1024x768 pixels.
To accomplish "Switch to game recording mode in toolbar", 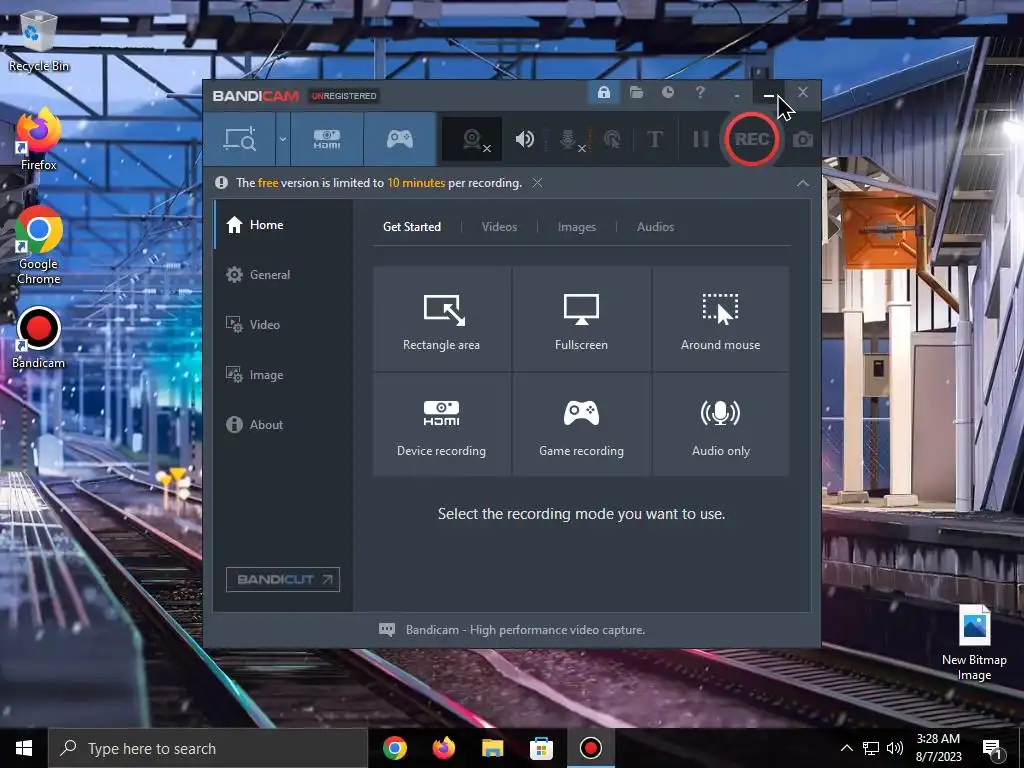I will [400, 139].
